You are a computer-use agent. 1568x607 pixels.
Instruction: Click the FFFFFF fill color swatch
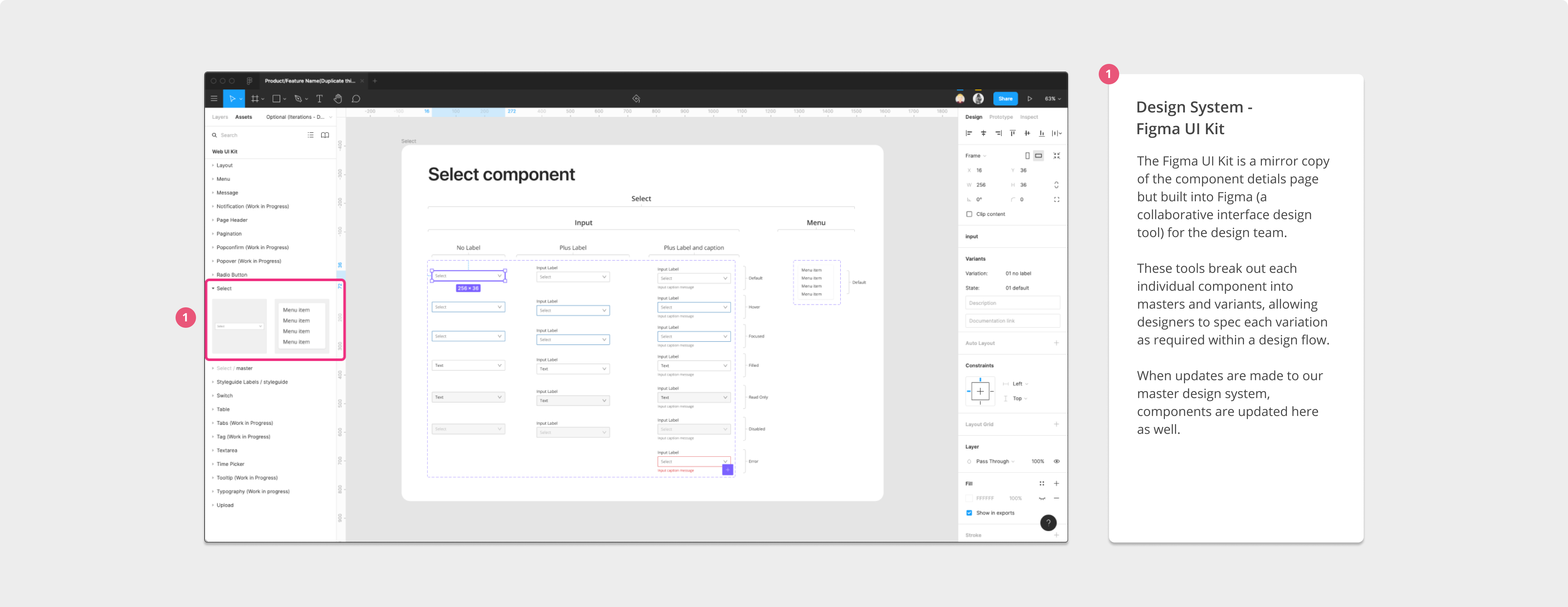click(969, 498)
